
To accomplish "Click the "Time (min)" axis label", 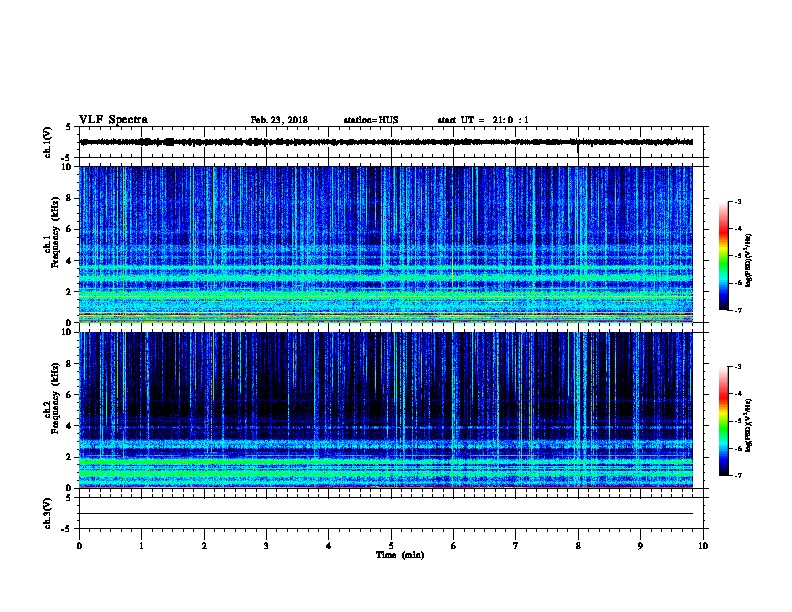I will pos(400,555).
